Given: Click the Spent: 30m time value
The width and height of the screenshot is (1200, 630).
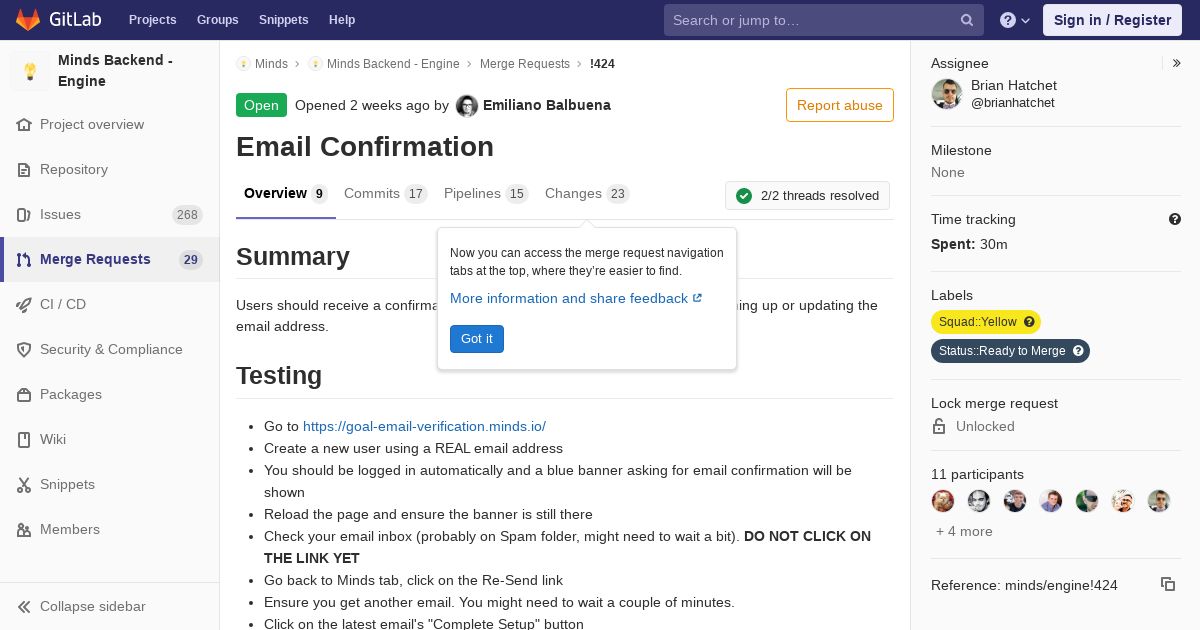Looking at the screenshot, I should click(969, 244).
